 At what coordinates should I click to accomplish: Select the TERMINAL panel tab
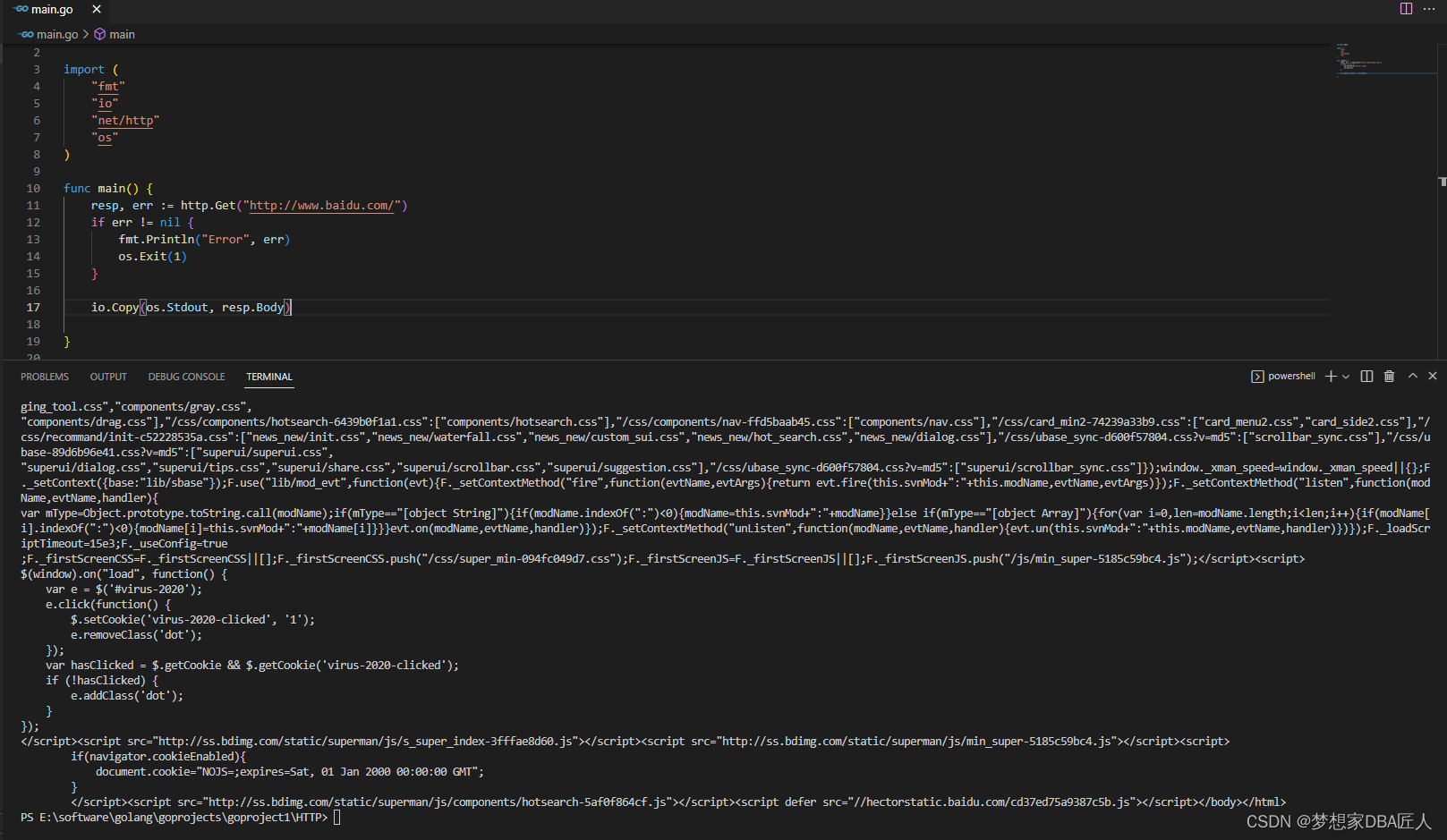pyautogui.click(x=269, y=377)
